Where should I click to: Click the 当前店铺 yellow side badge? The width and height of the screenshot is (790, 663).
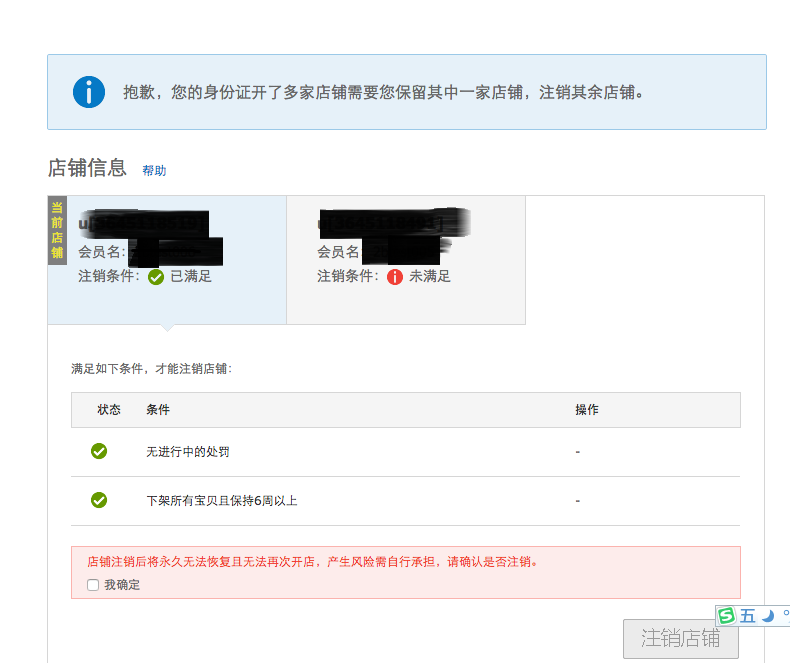(57, 230)
